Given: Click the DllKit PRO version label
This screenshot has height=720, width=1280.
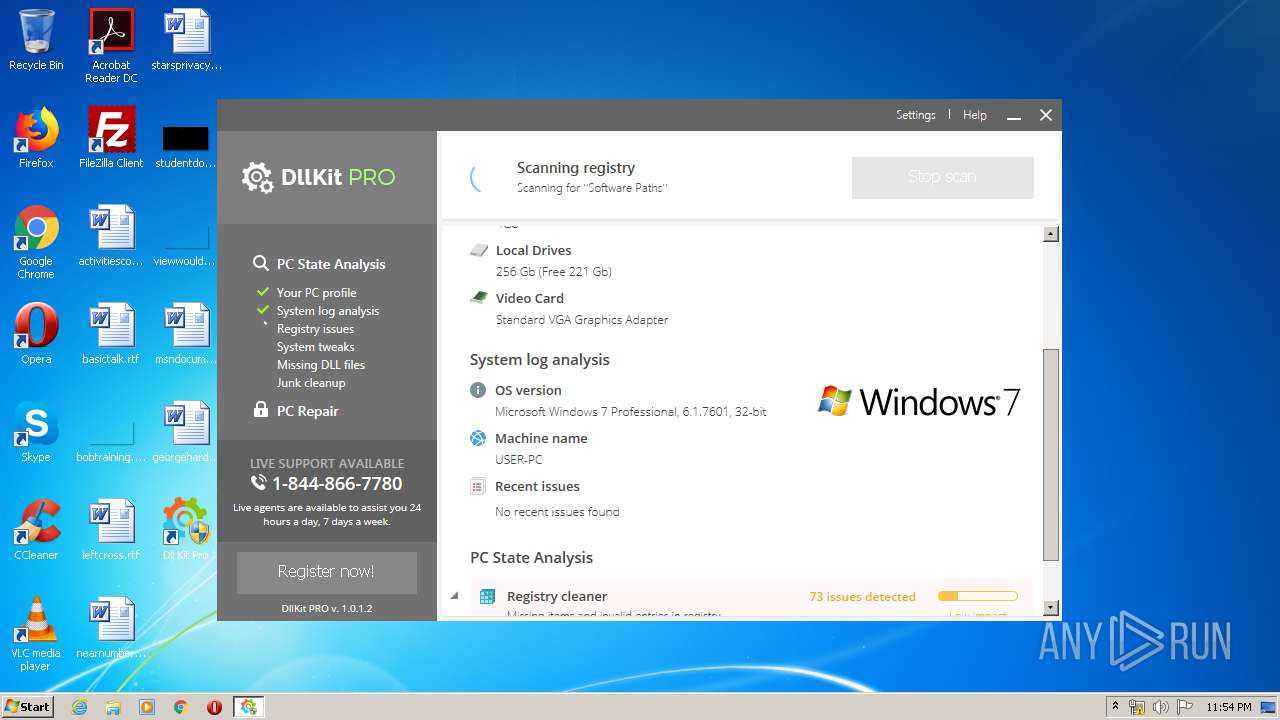Looking at the screenshot, I should pos(327,608).
